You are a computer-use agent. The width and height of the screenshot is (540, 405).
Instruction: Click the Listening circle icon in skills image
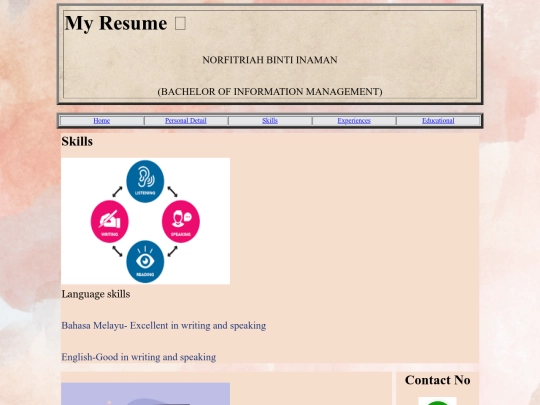point(145,181)
